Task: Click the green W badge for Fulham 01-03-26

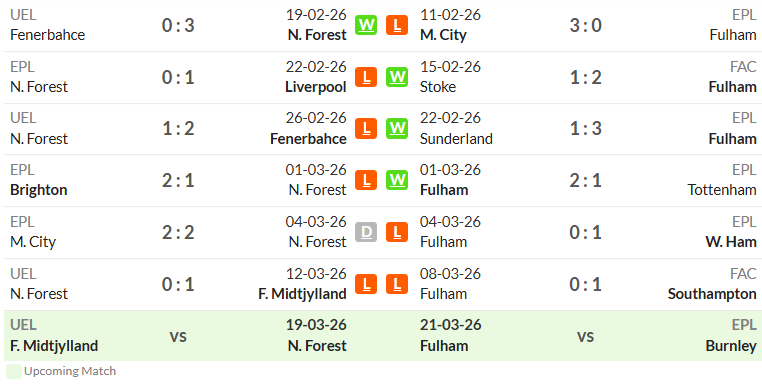Action: pyautogui.click(x=397, y=180)
